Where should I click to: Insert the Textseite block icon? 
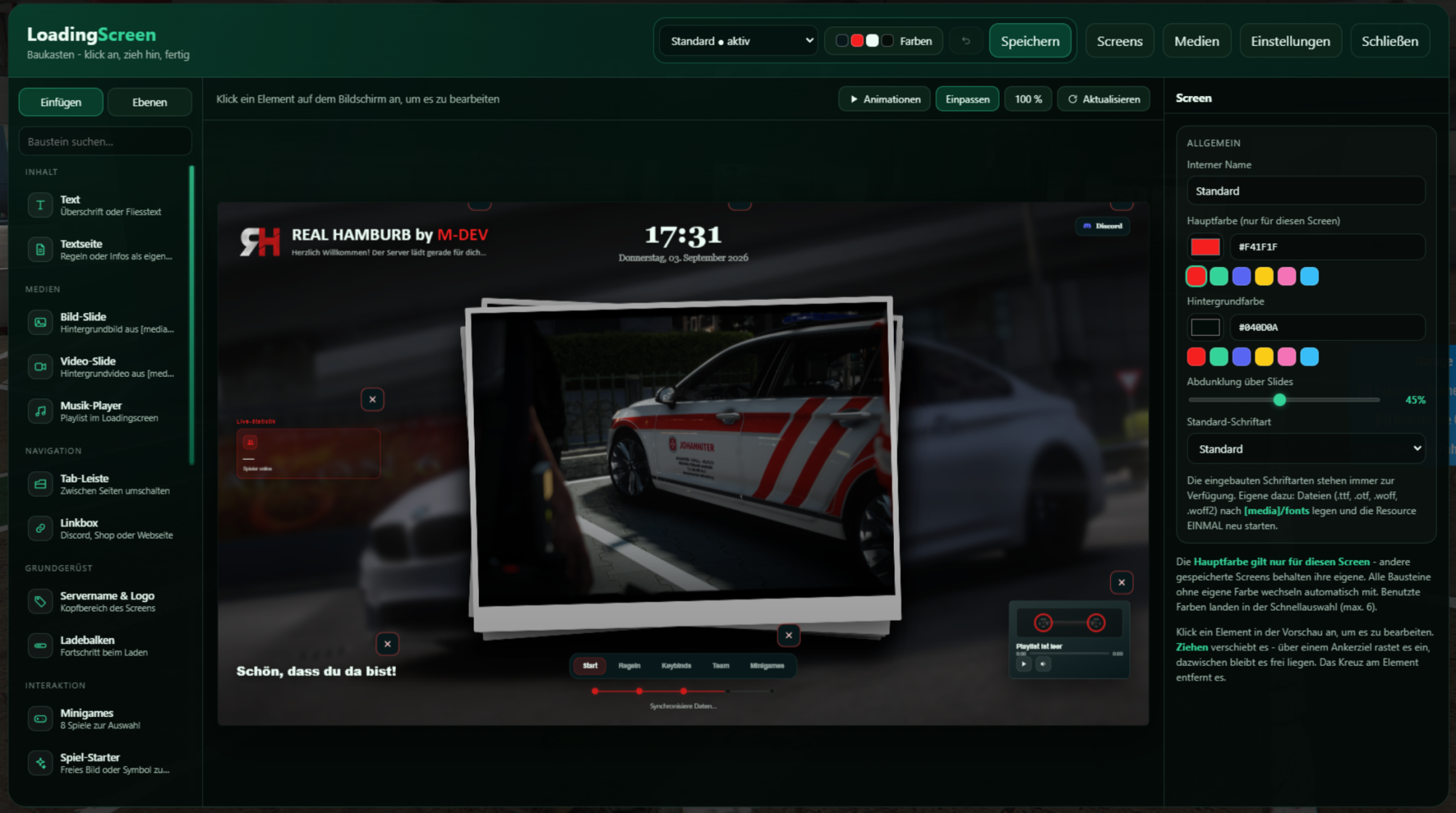[40, 250]
